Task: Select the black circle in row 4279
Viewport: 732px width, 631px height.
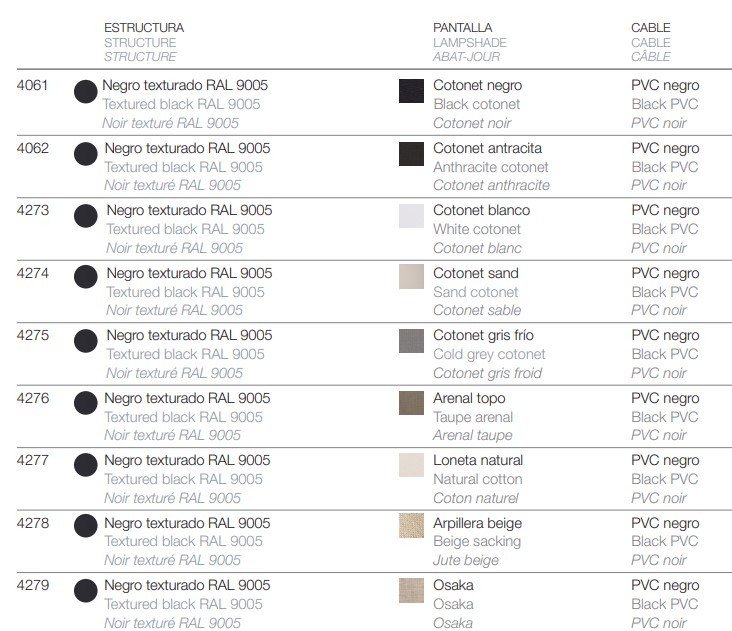Action: [x=85, y=590]
